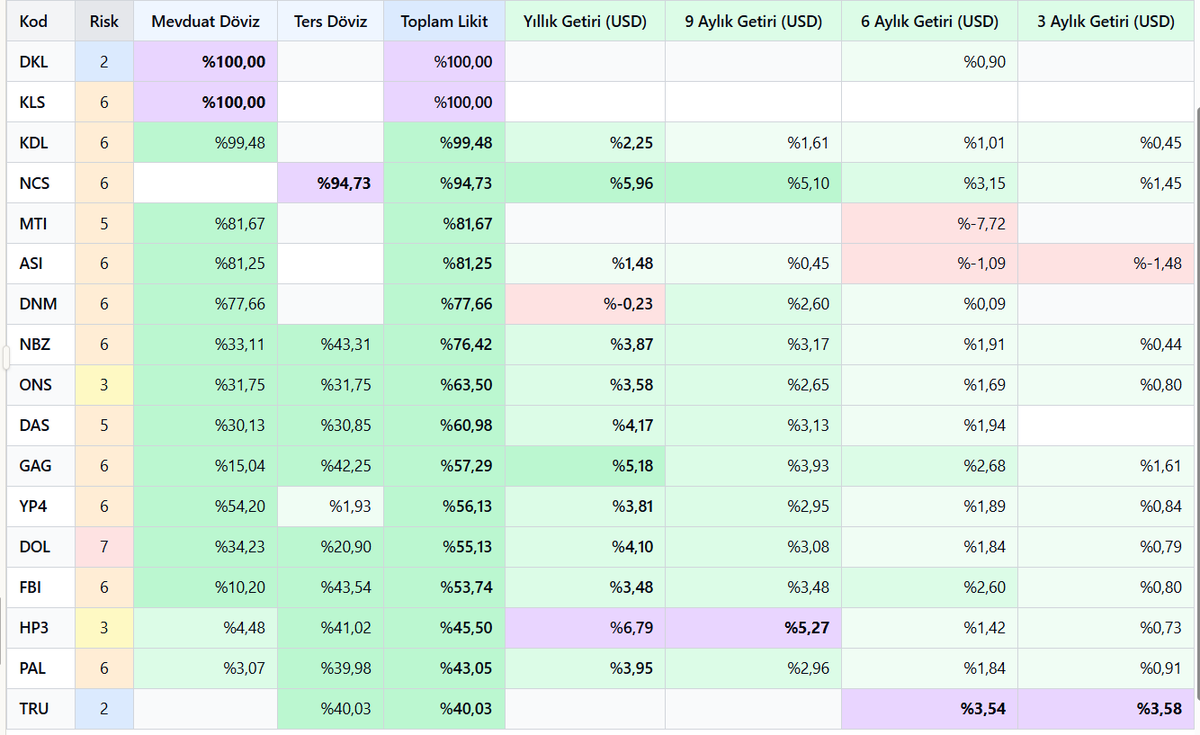Select the Mevduat Döviz column header
Viewport: 1200px width, 735px height.
pos(205,21)
